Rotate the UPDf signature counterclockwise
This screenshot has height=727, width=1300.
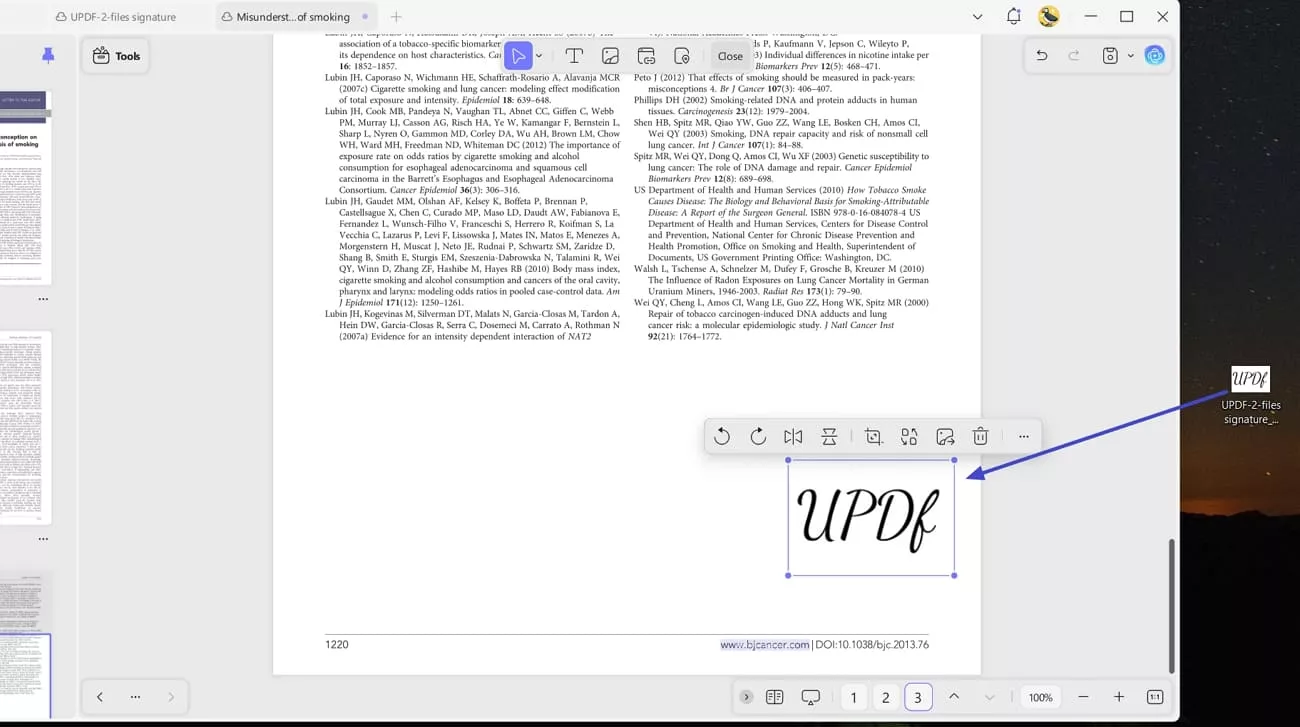pyautogui.click(x=722, y=436)
